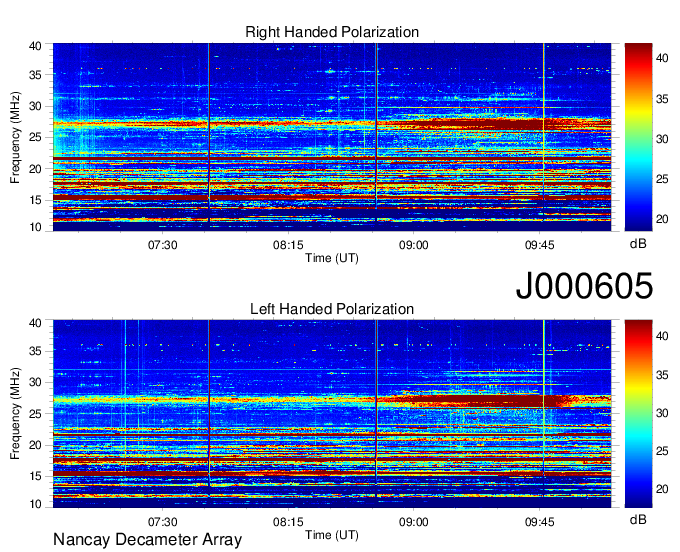Click the 09:00 tick label under the bottom plot
Image resolution: width=680 pixels, height=552 pixels.
413,522
